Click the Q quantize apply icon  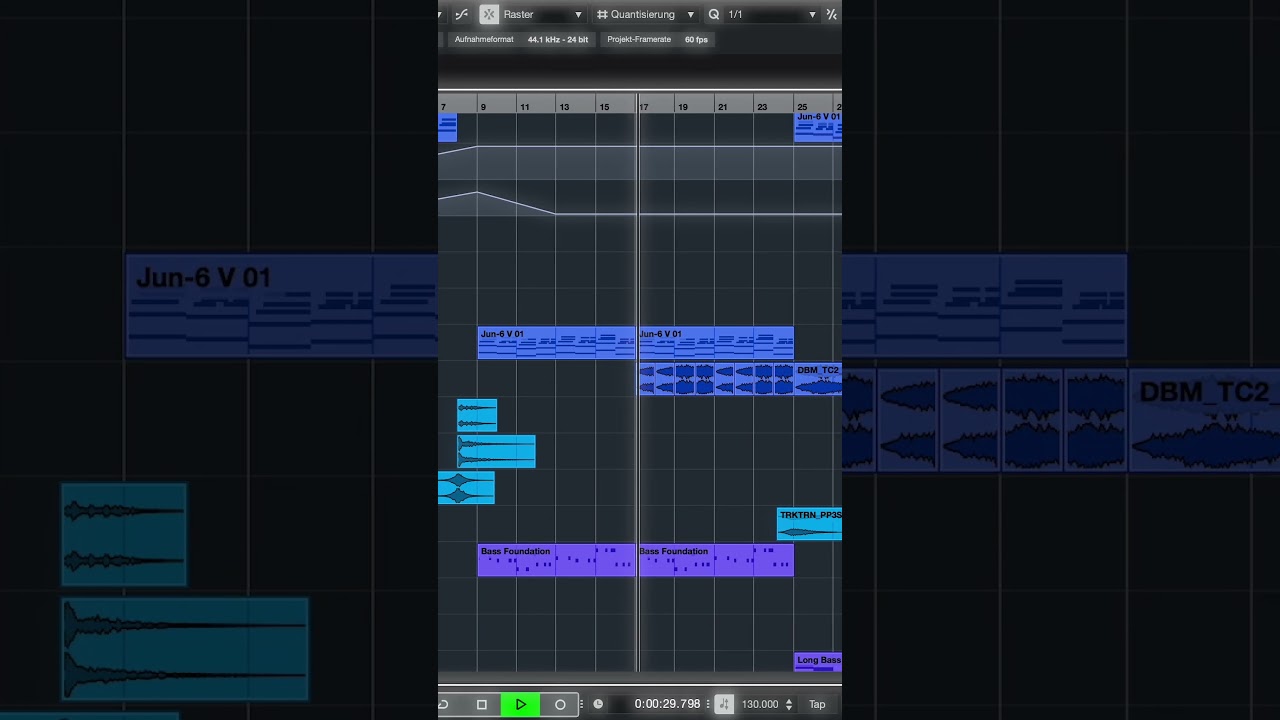(x=714, y=14)
